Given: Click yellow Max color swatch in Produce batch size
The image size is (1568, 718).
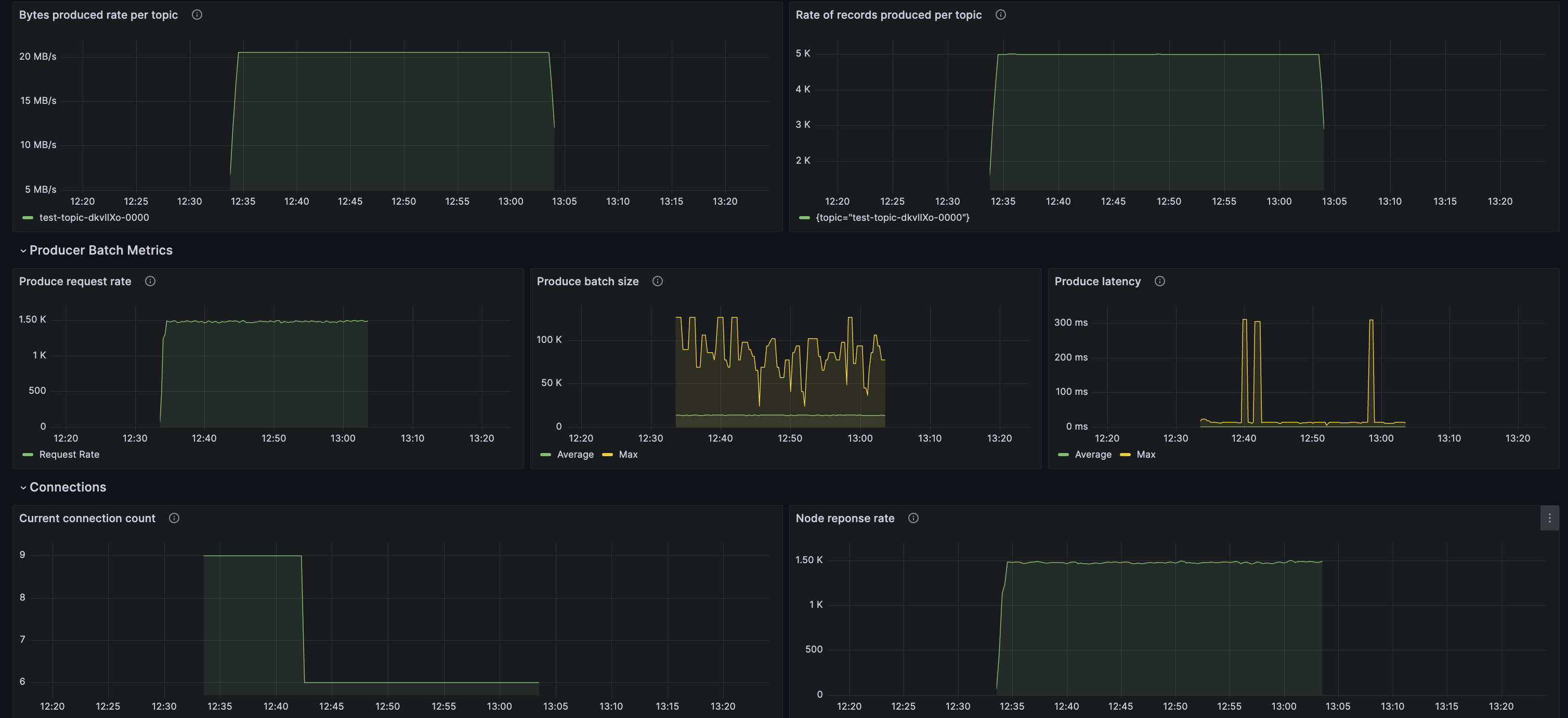Looking at the screenshot, I should [607, 455].
